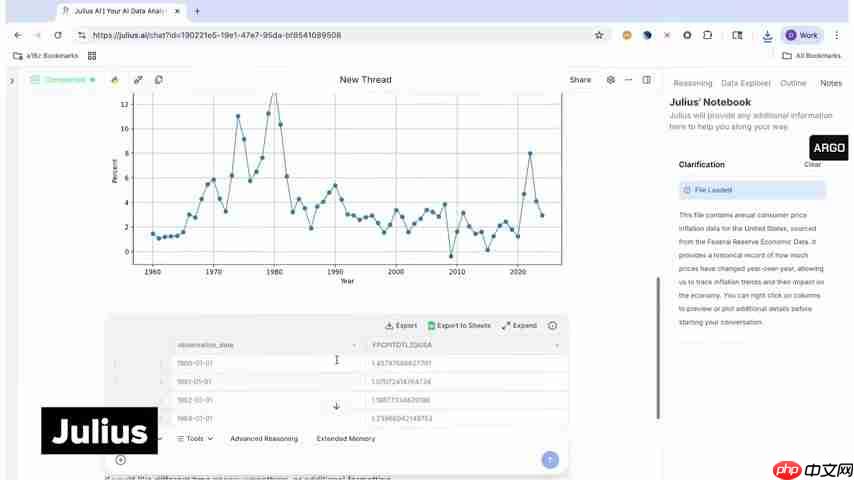Click the plus attach icon in chat box

coord(121,460)
